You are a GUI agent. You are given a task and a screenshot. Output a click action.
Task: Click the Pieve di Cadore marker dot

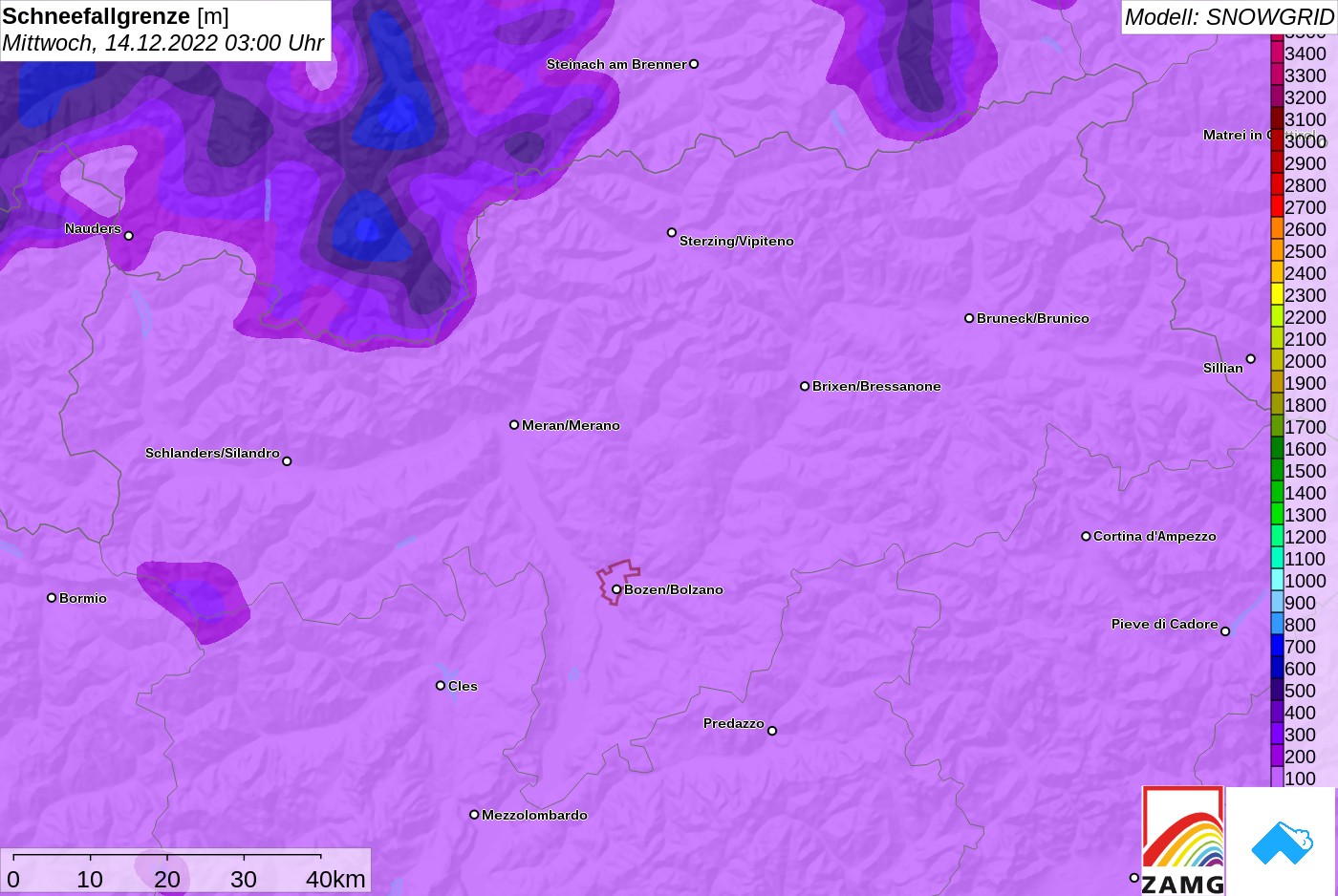click(1225, 631)
